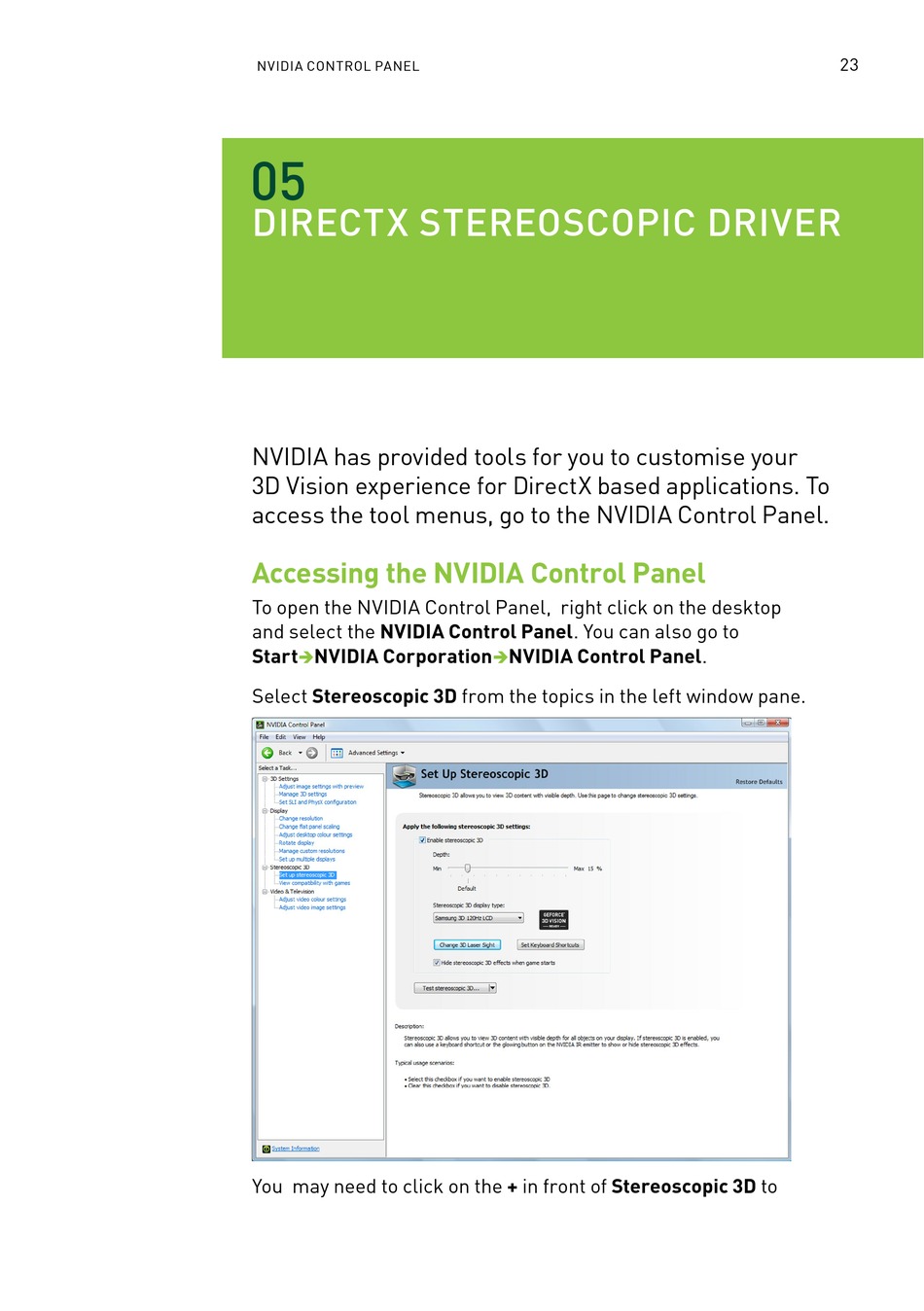
Task: Click the Change 3D Laser Sight button
Action: pos(467,945)
